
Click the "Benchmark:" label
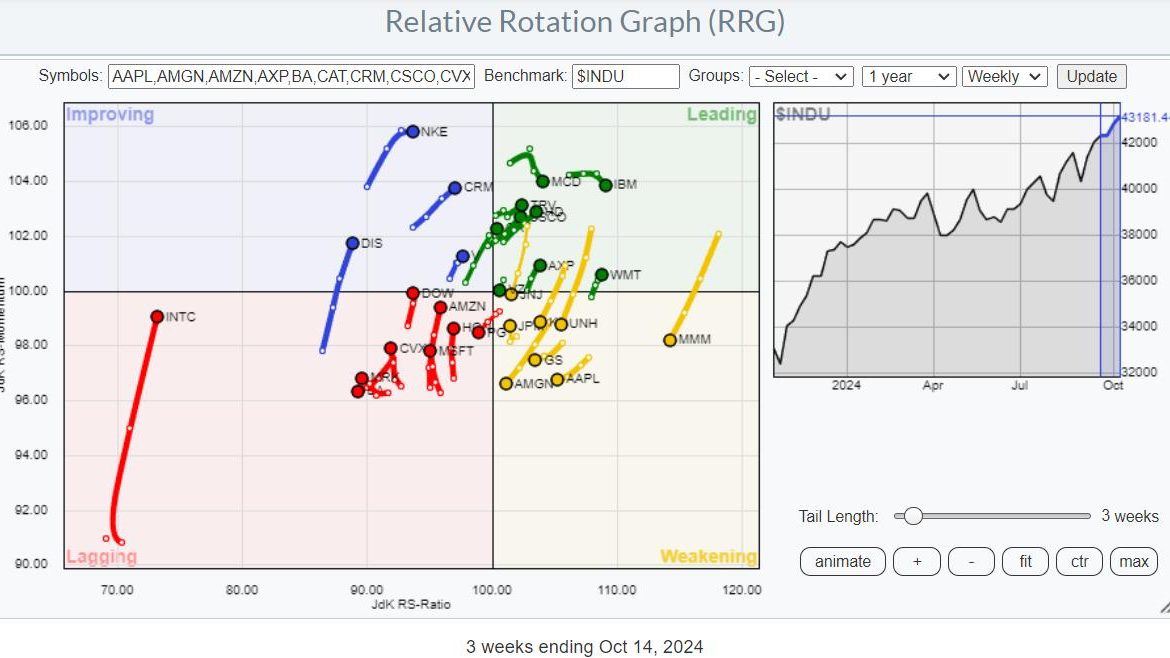(x=525, y=76)
